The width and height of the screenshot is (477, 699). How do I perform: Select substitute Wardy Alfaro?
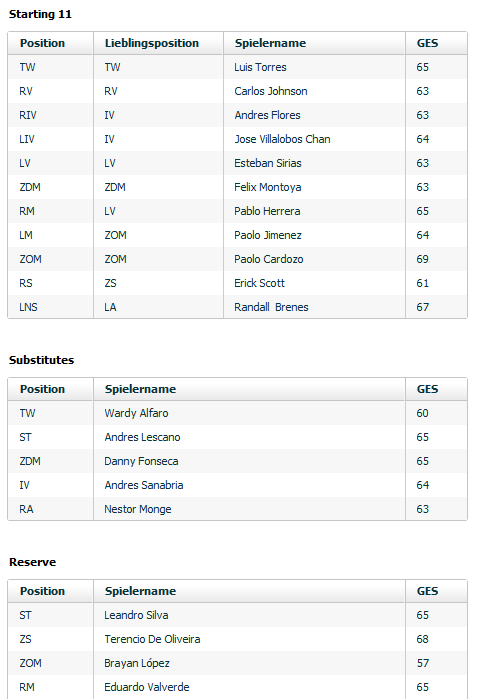(136, 413)
